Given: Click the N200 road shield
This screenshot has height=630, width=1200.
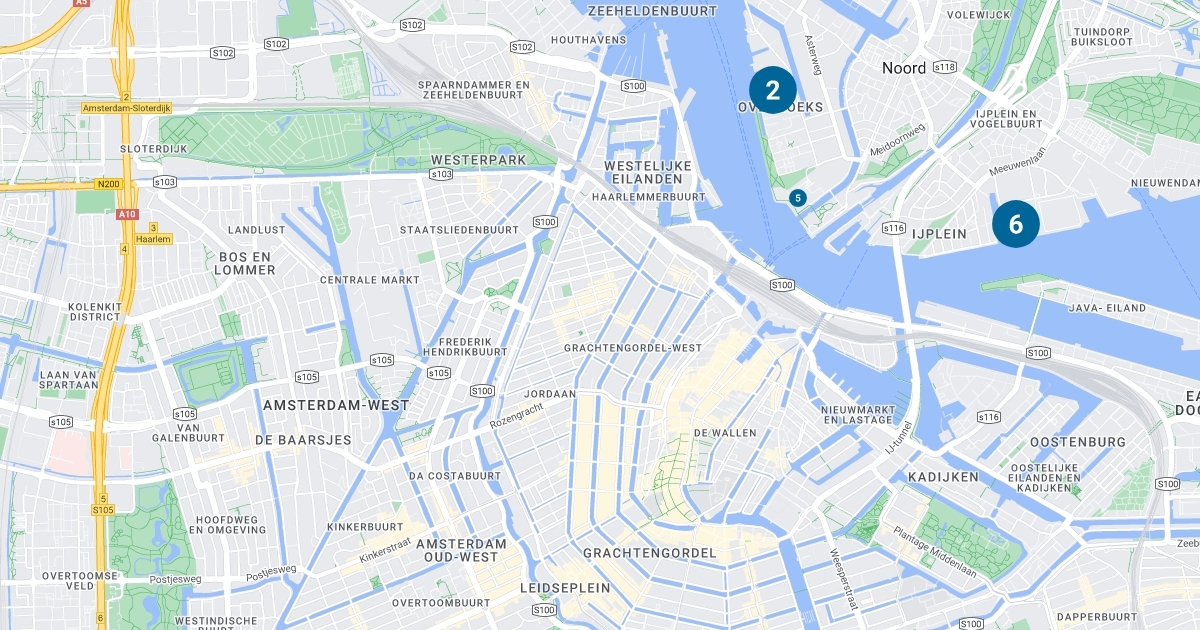Looking at the screenshot, I should pyautogui.click(x=108, y=184).
